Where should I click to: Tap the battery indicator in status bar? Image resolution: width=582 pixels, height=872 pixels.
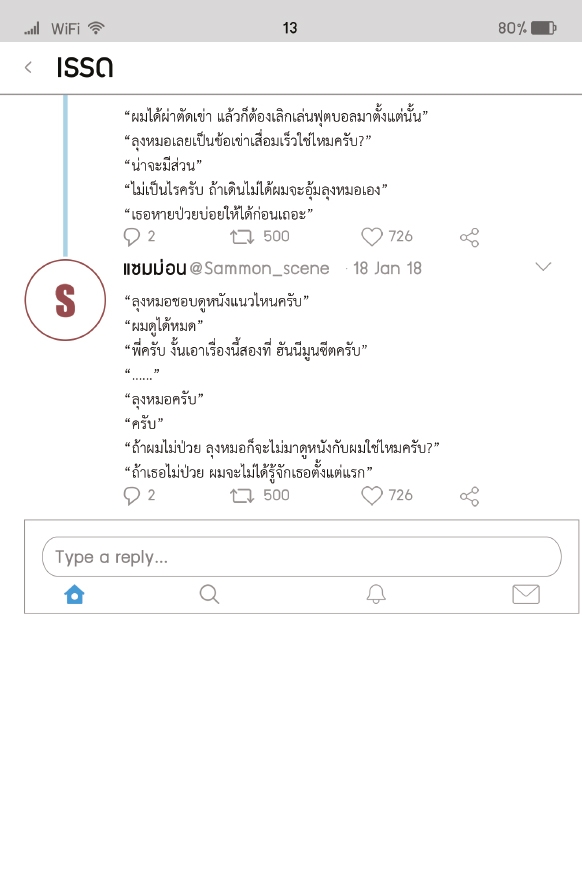tap(543, 28)
